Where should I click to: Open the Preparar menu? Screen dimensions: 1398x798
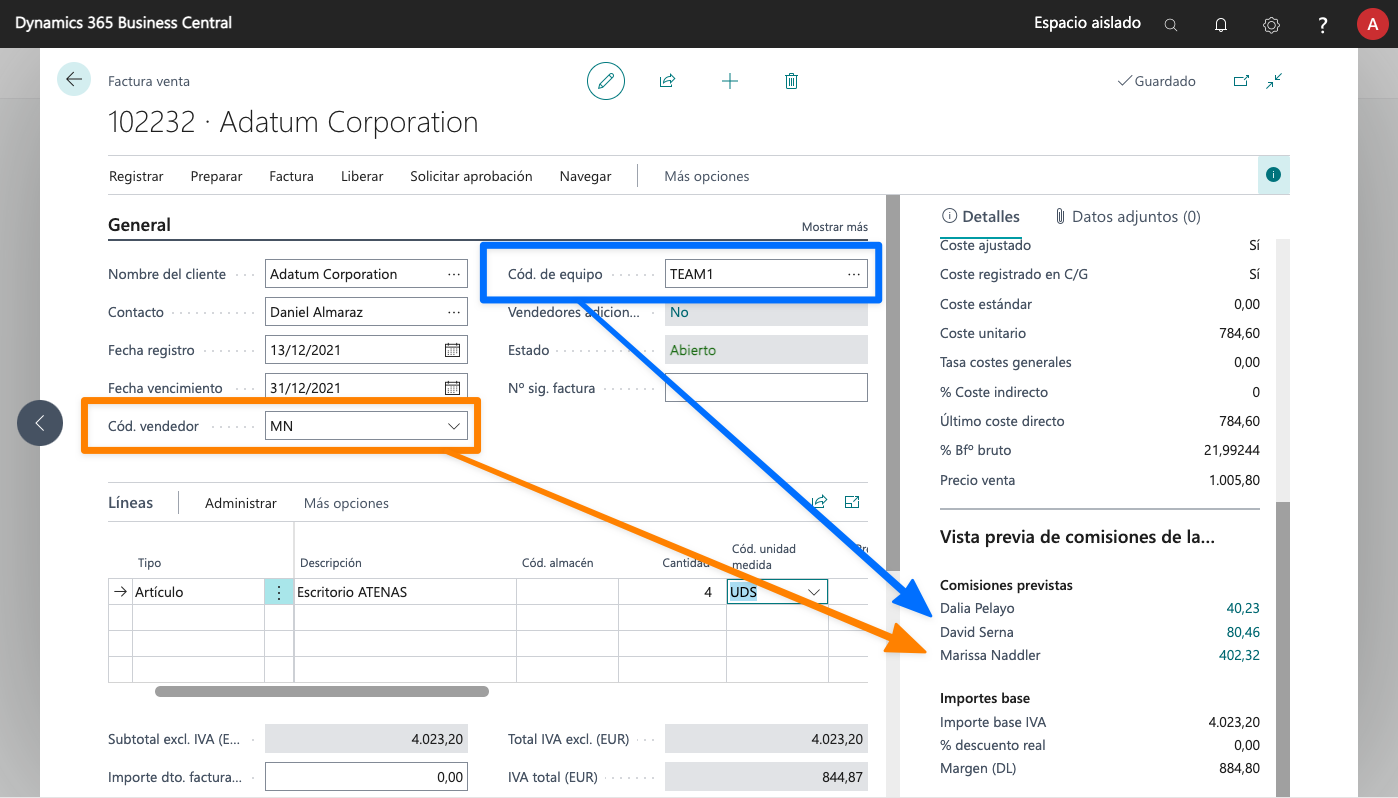pyautogui.click(x=217, y=176)
